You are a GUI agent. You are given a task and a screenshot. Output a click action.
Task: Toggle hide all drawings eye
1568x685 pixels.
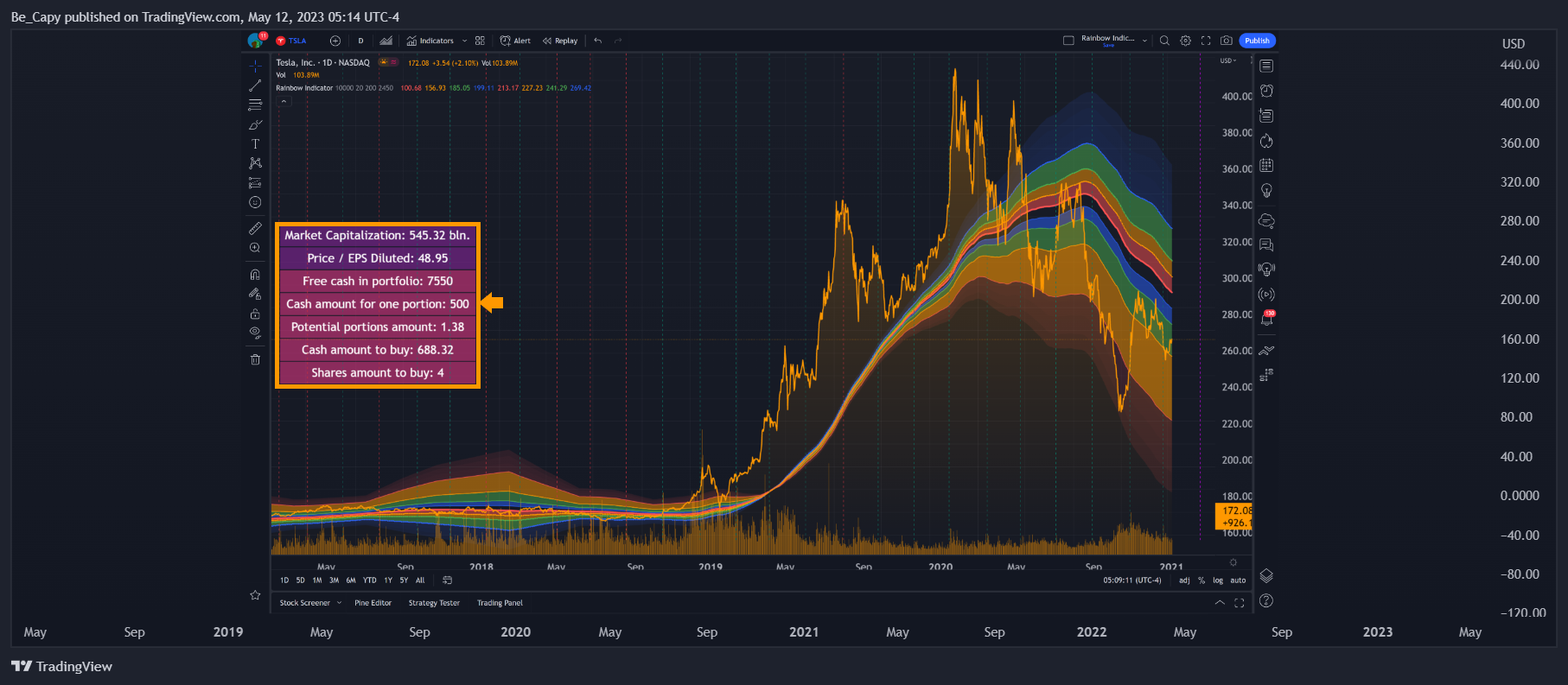pos(255,333)
